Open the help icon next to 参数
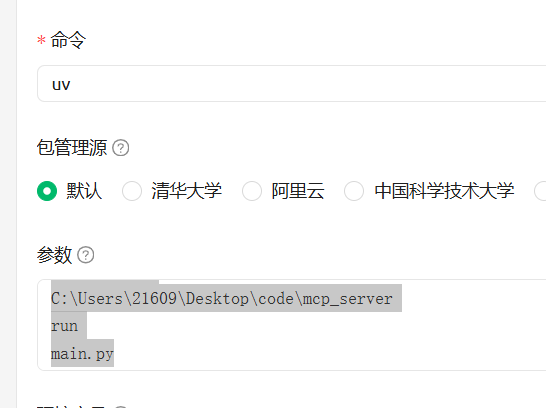This screenshot has width=546, height=408. tap(86, 255)
